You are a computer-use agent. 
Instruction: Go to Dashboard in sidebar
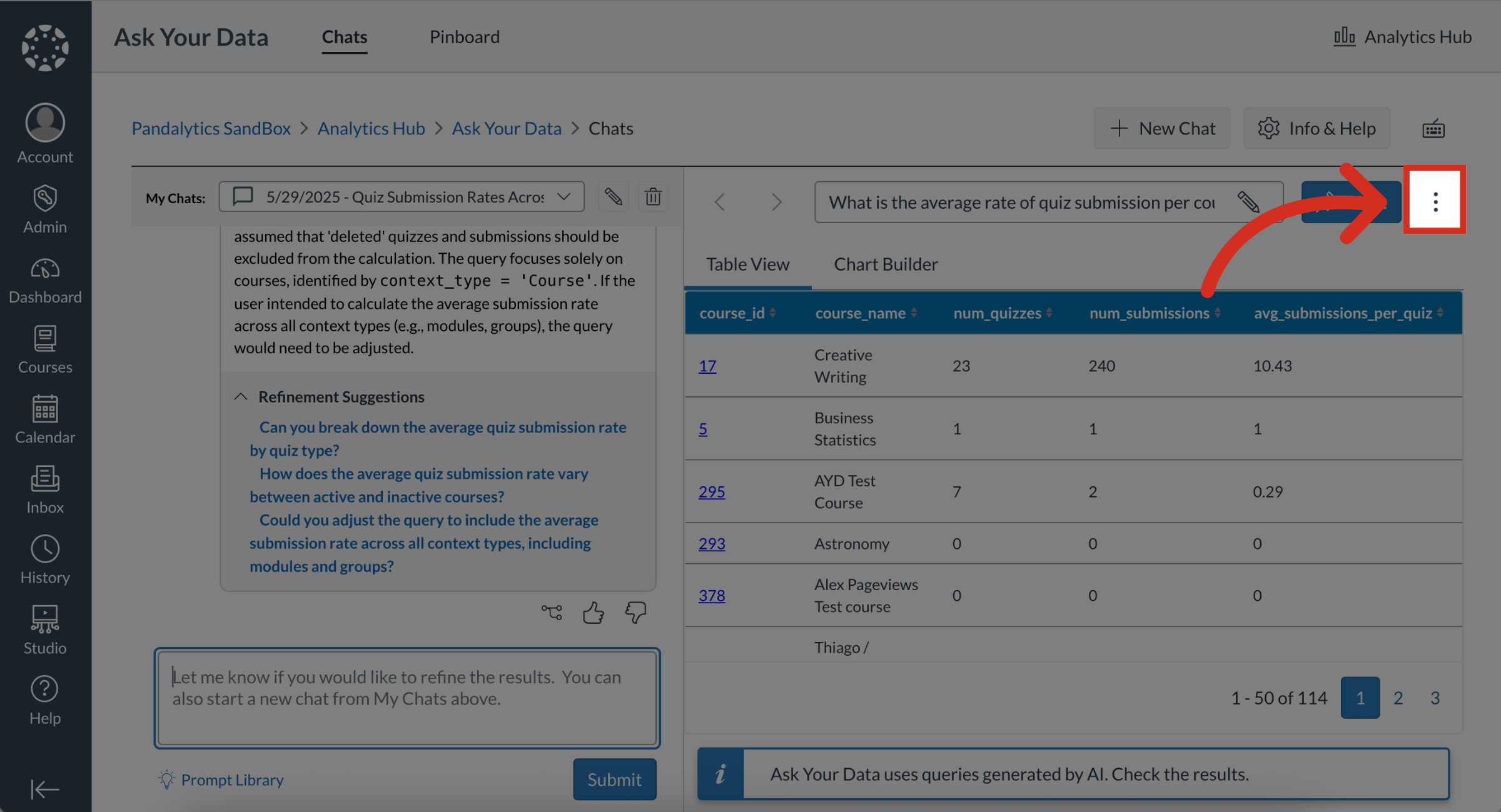point(45,281)
